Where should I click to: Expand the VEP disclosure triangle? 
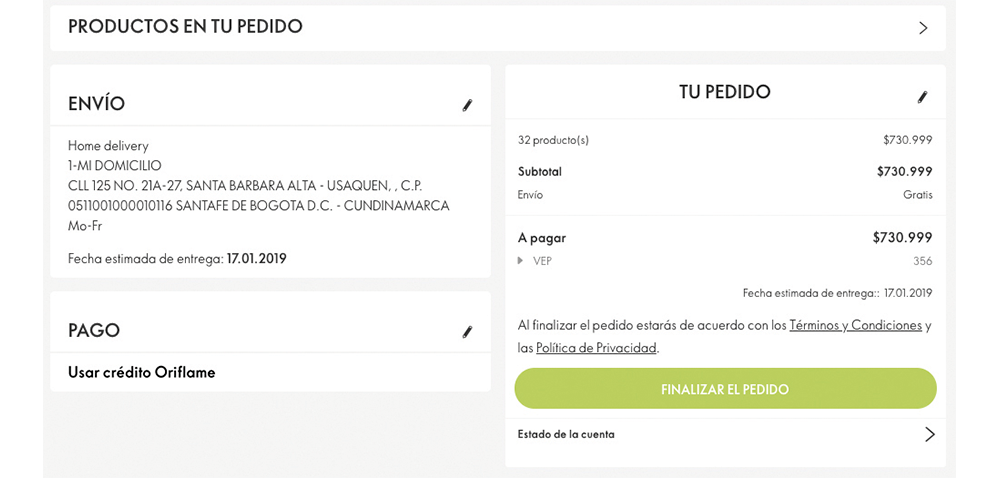point(520,260)
